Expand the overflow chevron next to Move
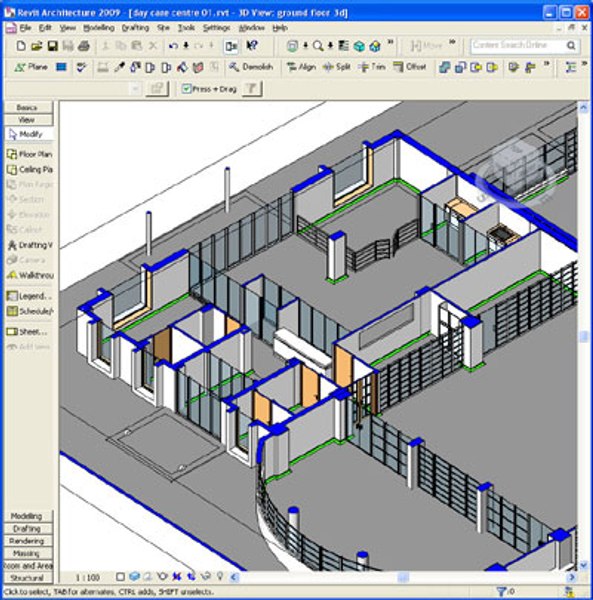Viewport: 593px width, 600px height. [x=452, y=42]
